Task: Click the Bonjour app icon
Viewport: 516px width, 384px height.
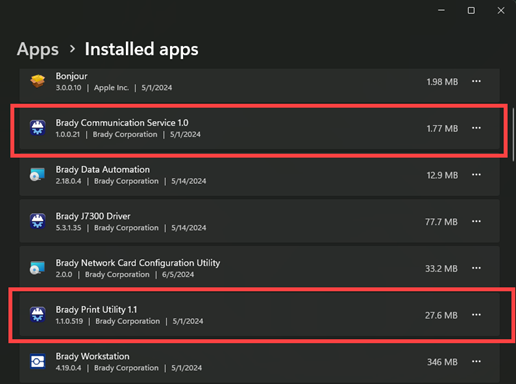Action: click(x=37, y=81)
